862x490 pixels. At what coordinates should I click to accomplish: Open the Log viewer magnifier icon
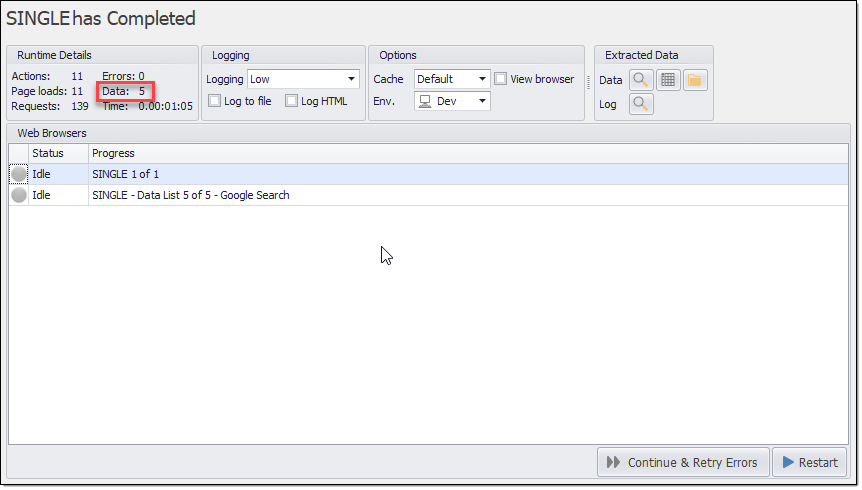(641, 104)
